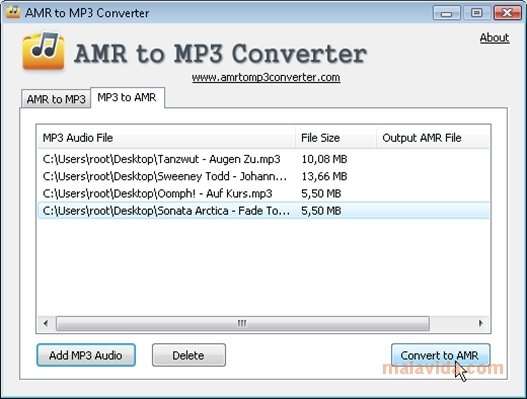
Task: Select the Sonata Arctica - Fade To... row
Action: [263, 210]
